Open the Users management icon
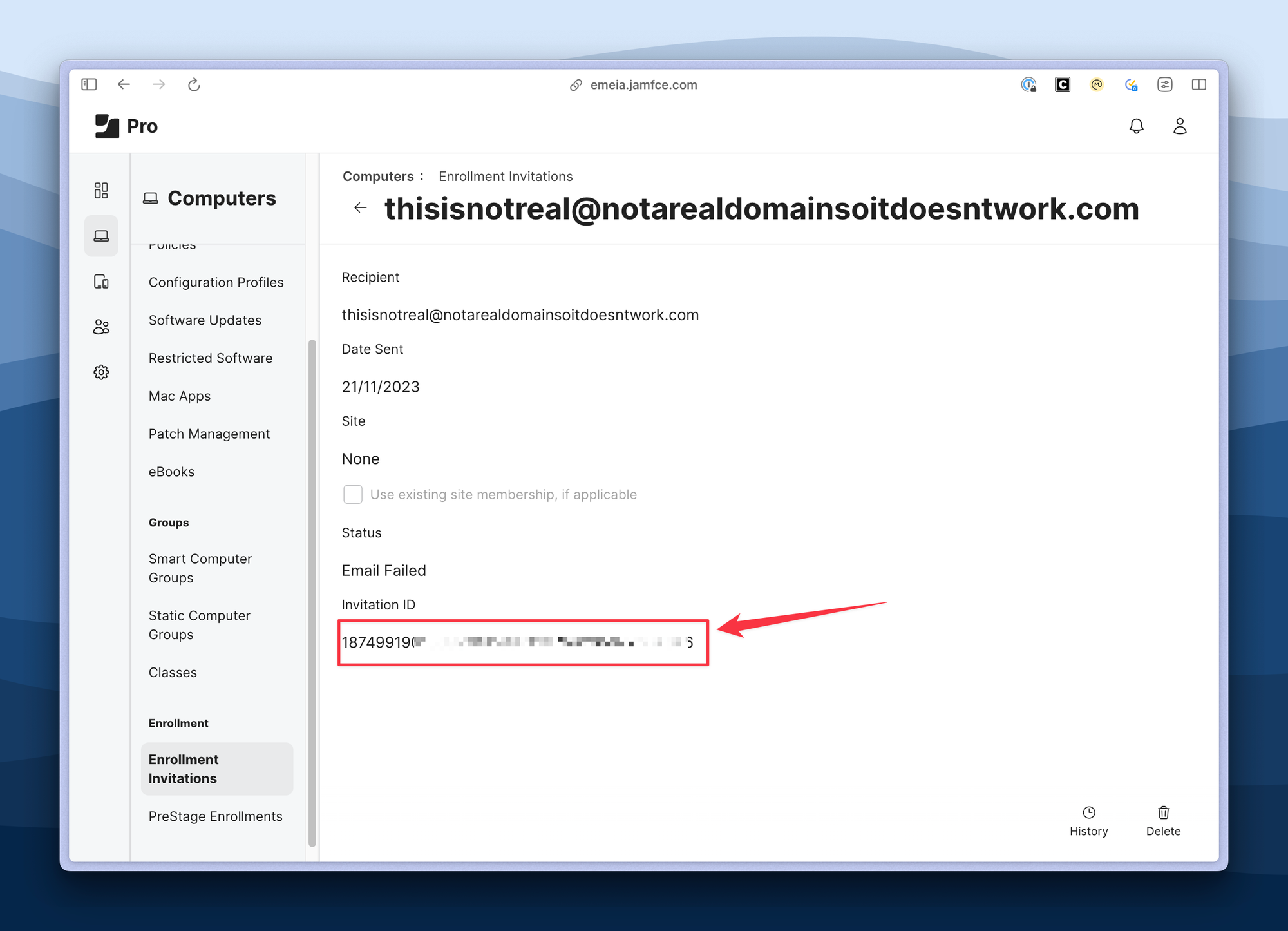Image resolution: width=1288 pixels, height=931 pixels. (x=100, y=328)
